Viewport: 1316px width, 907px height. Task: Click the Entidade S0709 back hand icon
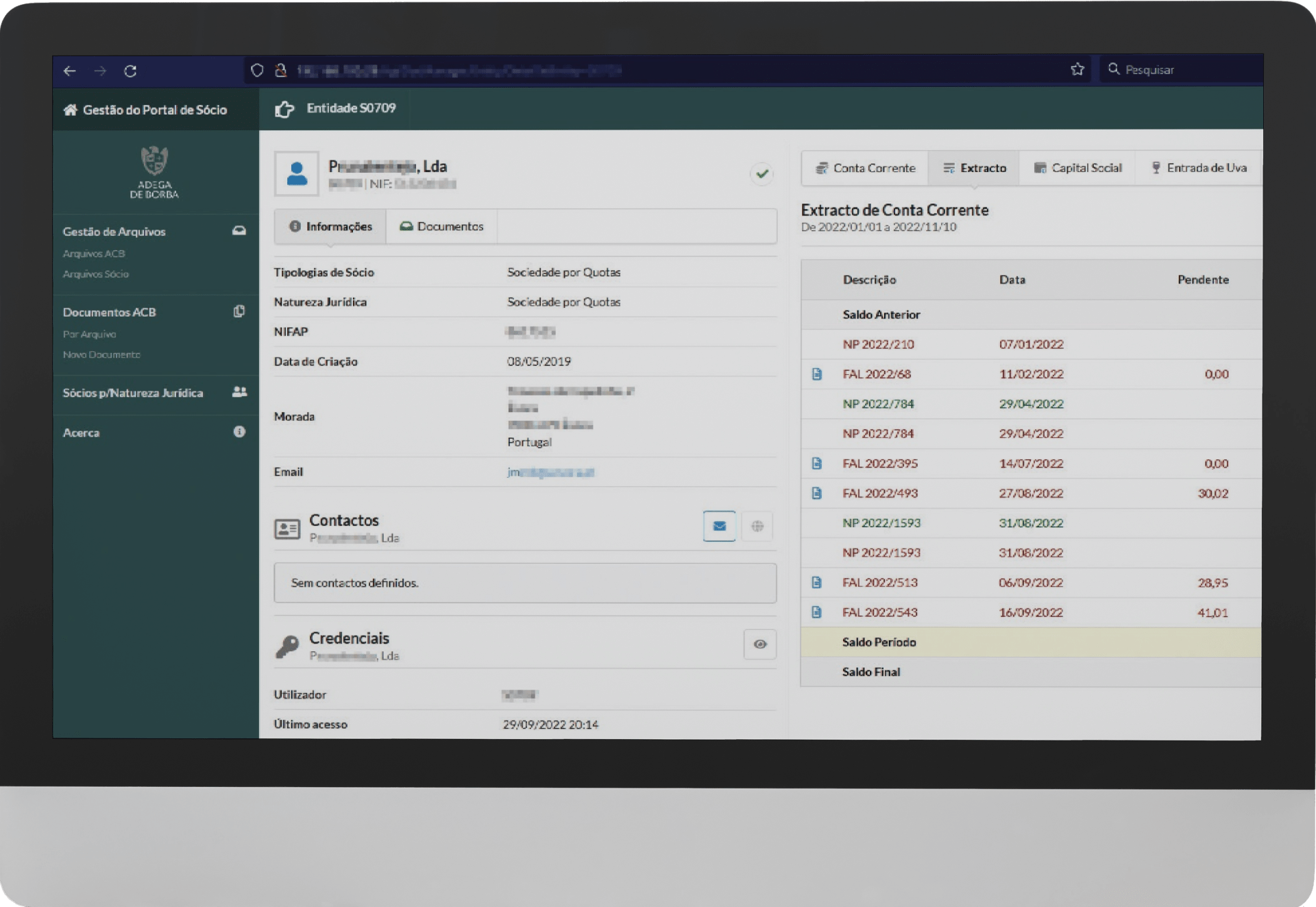coord(284,109)
